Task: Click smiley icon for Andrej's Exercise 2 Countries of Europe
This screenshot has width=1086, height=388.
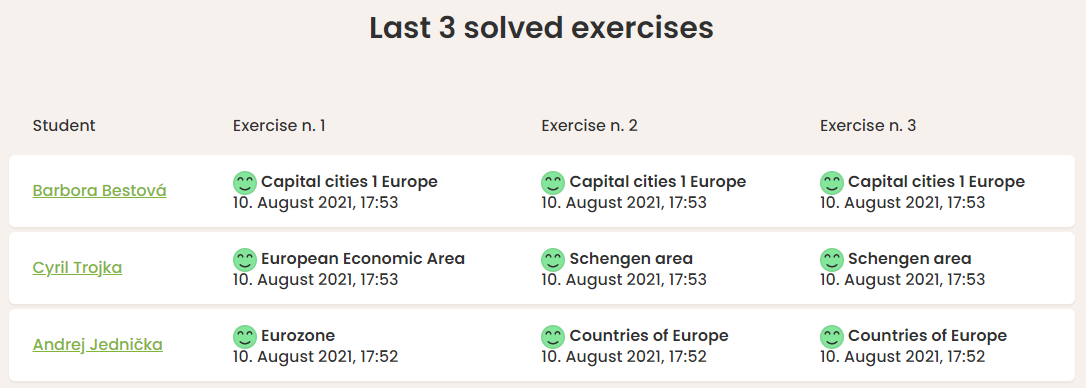Action: coord(553,337)
